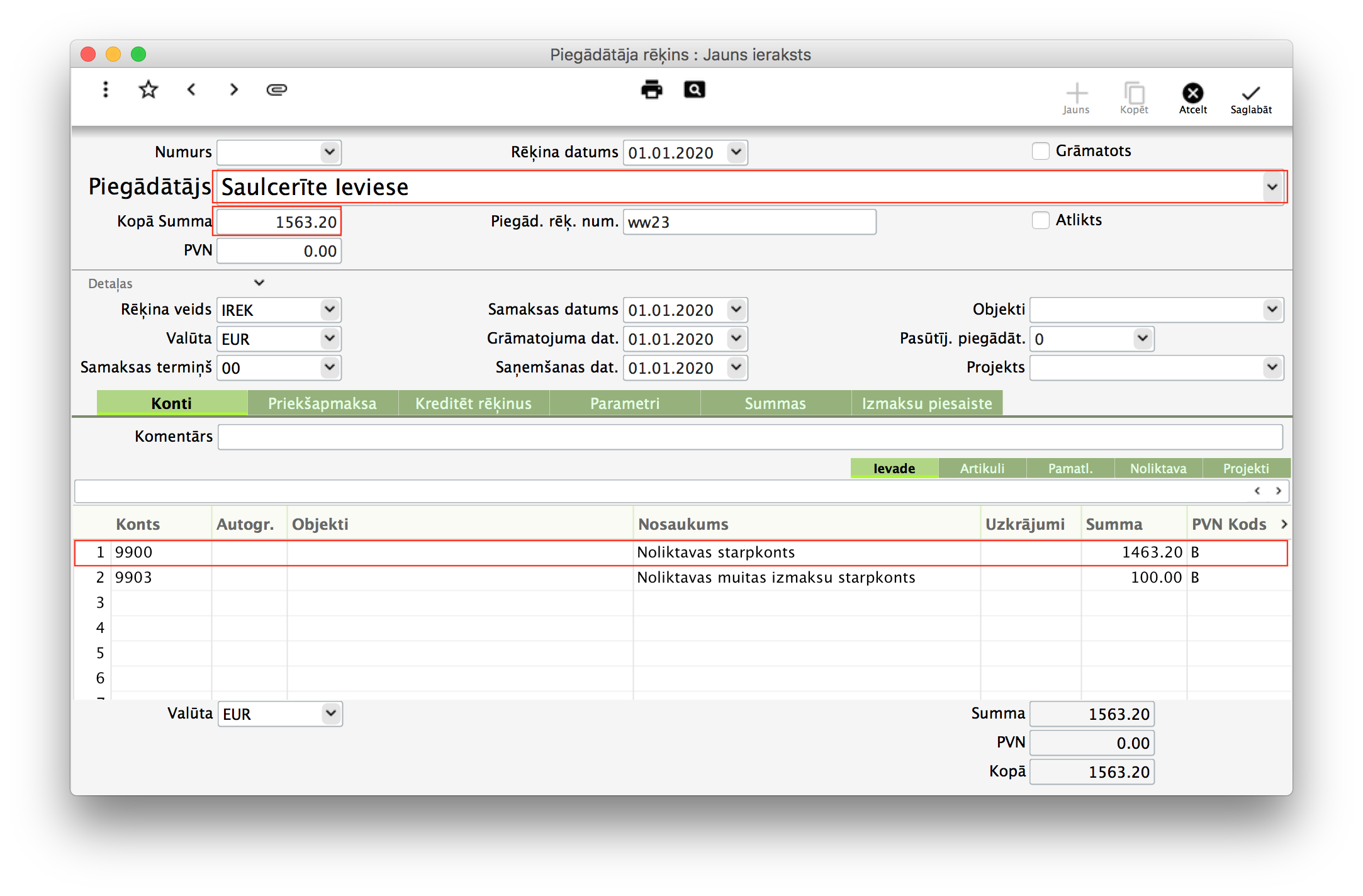Select the Noliktava matrix view
This screenshot has width=1363, height=896.
point(1158,468)
